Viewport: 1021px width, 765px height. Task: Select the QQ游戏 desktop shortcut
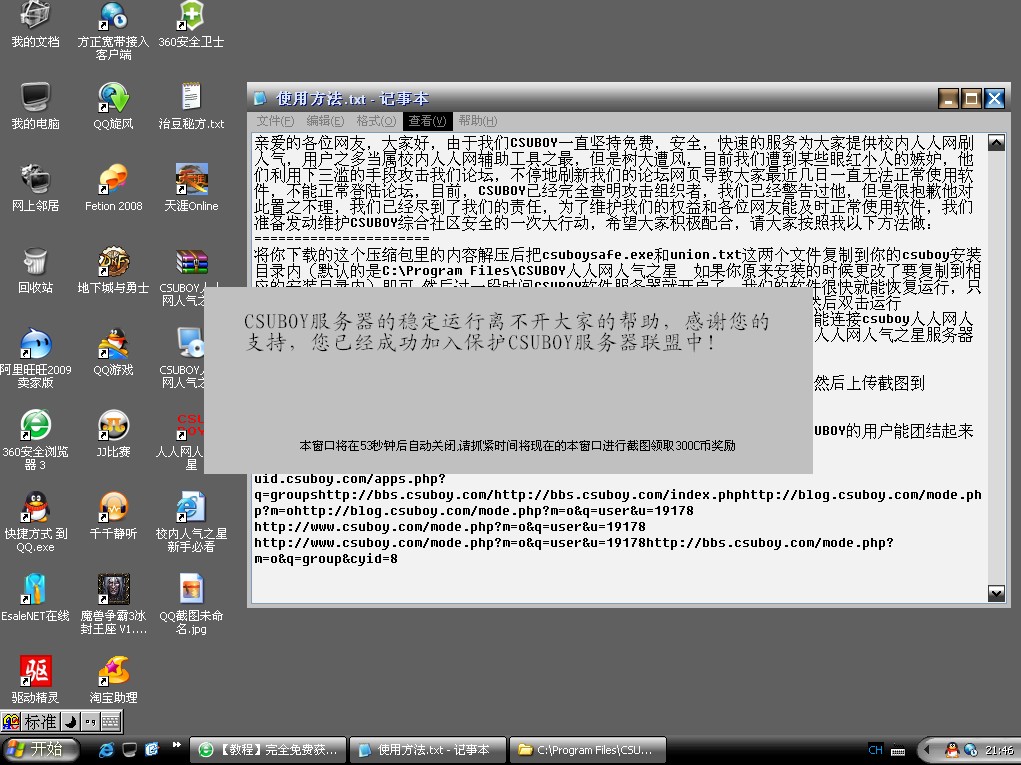(x=113, y=352)
